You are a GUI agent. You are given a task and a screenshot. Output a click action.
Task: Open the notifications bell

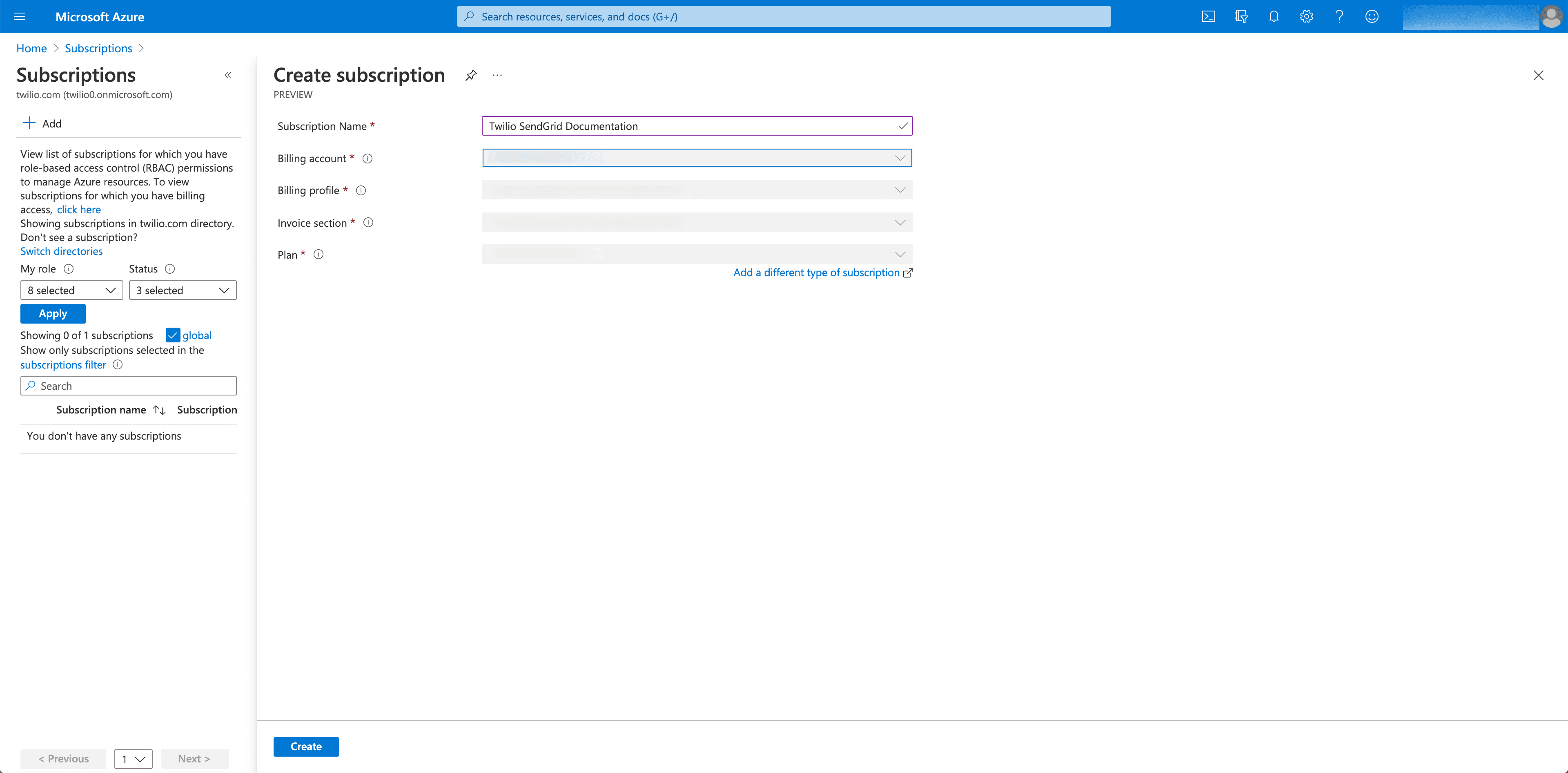point(1274,16)
